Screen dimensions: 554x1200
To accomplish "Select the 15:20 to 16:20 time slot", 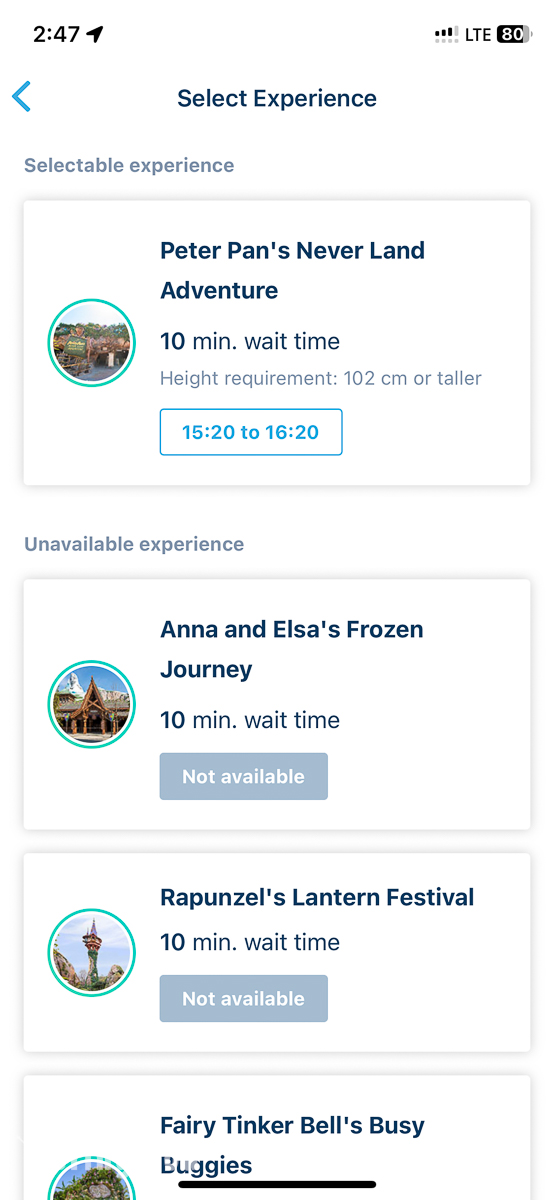I will pyautogui.click(x=251, y=432).
